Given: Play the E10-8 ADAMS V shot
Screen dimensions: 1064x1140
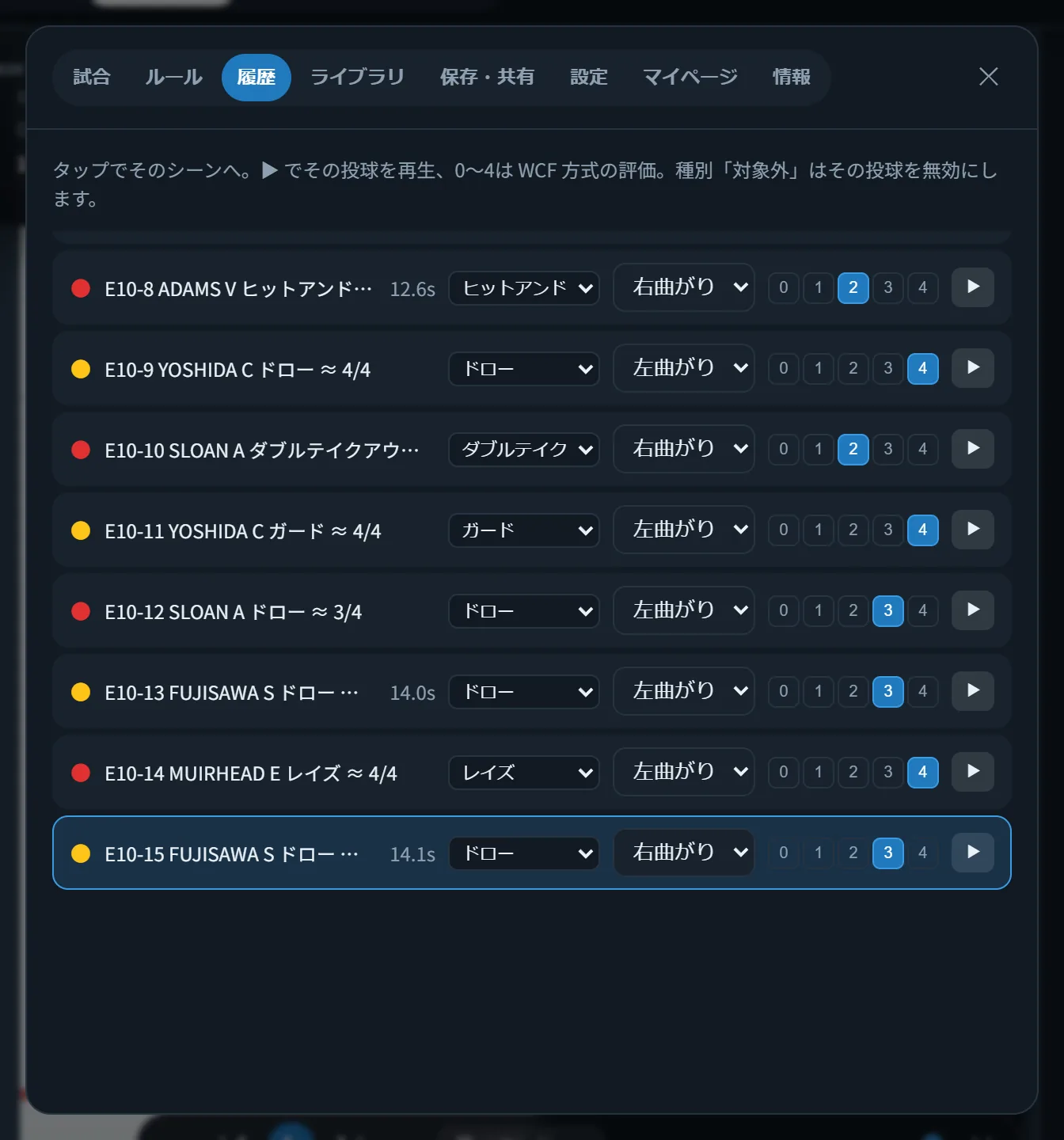Looking at the screenshot, I should point(972,287).
